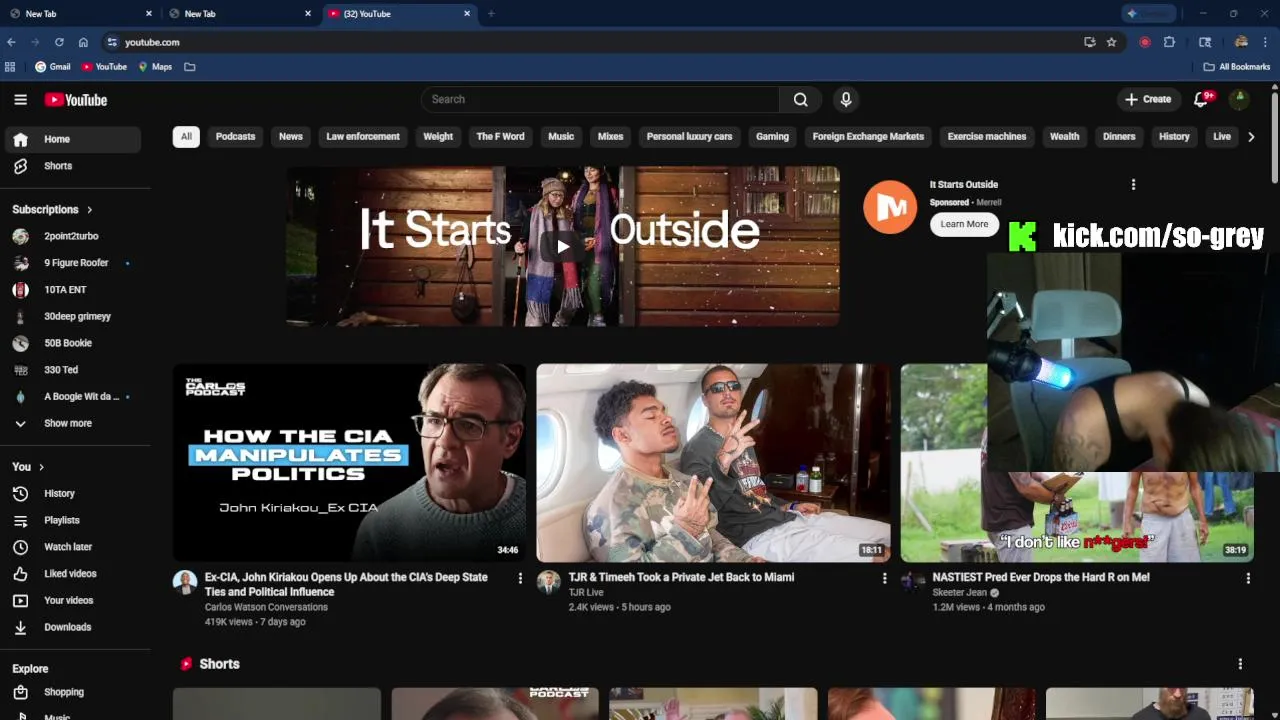
Task: Open the Shorts shelf options menu
Action: coord(1240,664)
